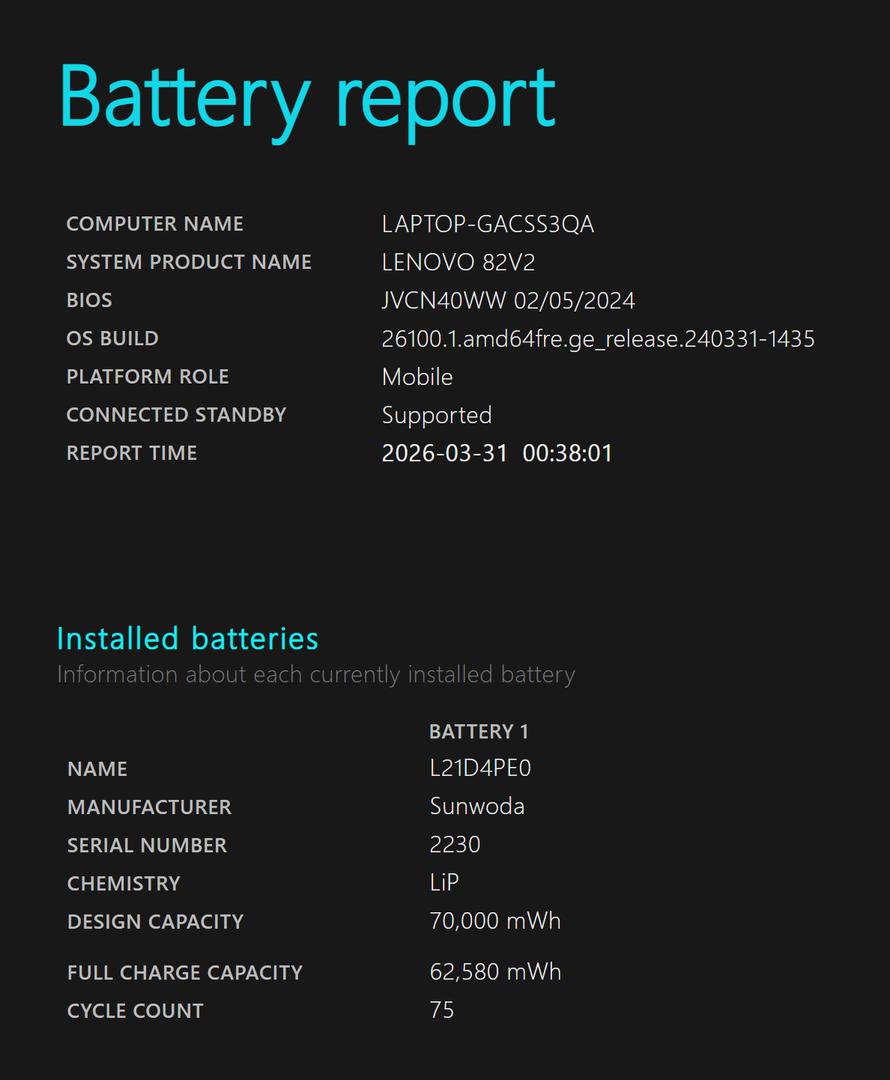Click the serial number value 2230
The image size is (890, 1080).
454,845
